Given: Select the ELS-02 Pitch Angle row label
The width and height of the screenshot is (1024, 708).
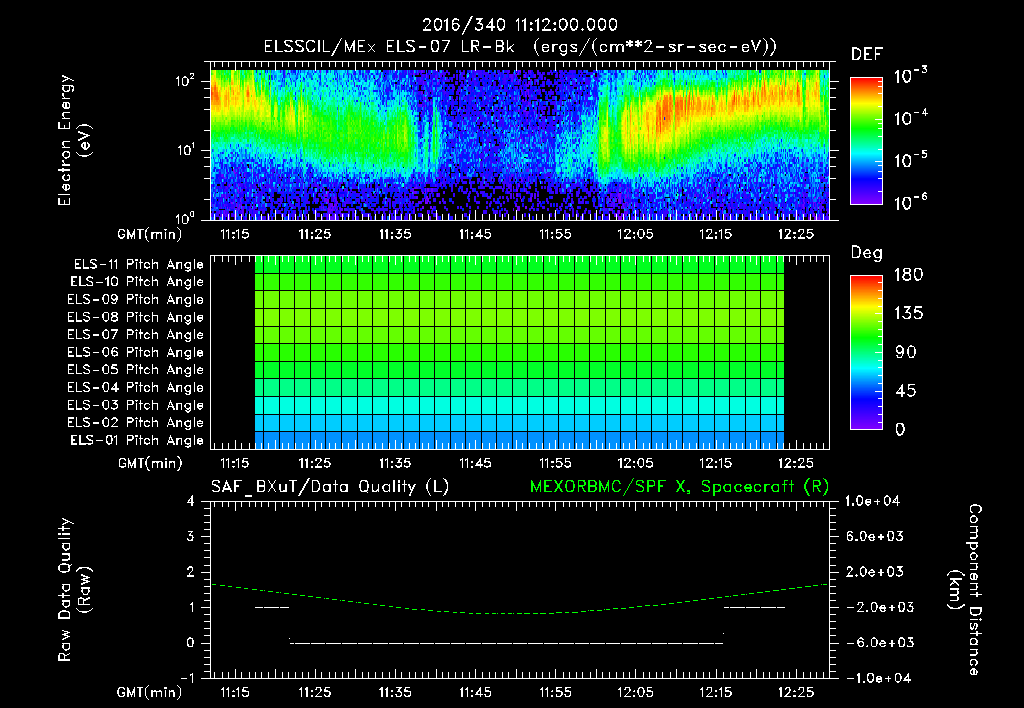Looking at the screenshot, I should (x=136, y=423).
